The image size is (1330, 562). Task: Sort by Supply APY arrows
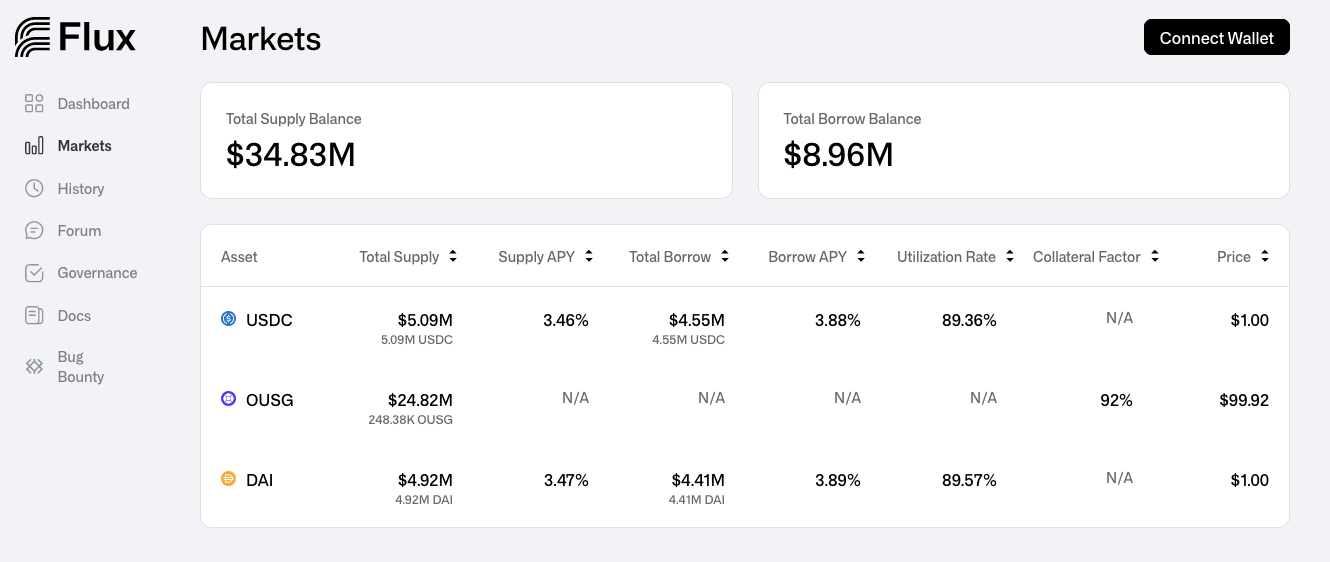(589, 256)
